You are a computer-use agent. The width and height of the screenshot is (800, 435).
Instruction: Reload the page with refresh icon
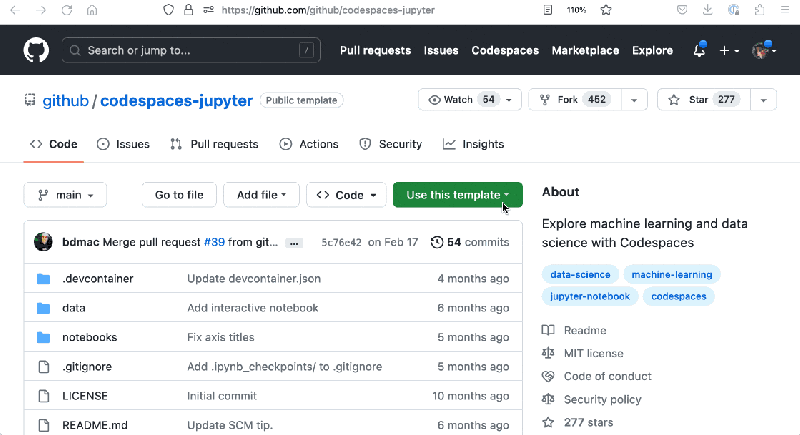click(x=67, y=10)
